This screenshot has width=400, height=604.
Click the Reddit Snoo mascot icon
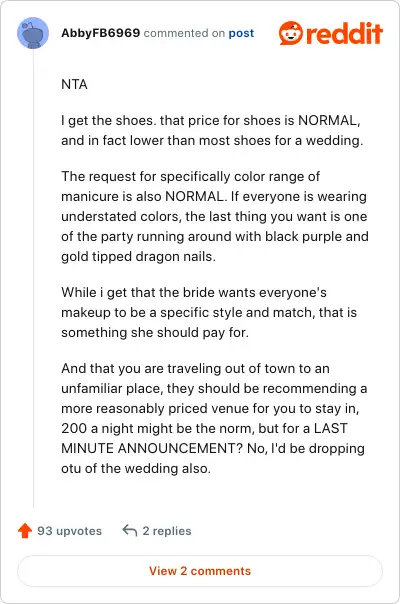point(291,33)
